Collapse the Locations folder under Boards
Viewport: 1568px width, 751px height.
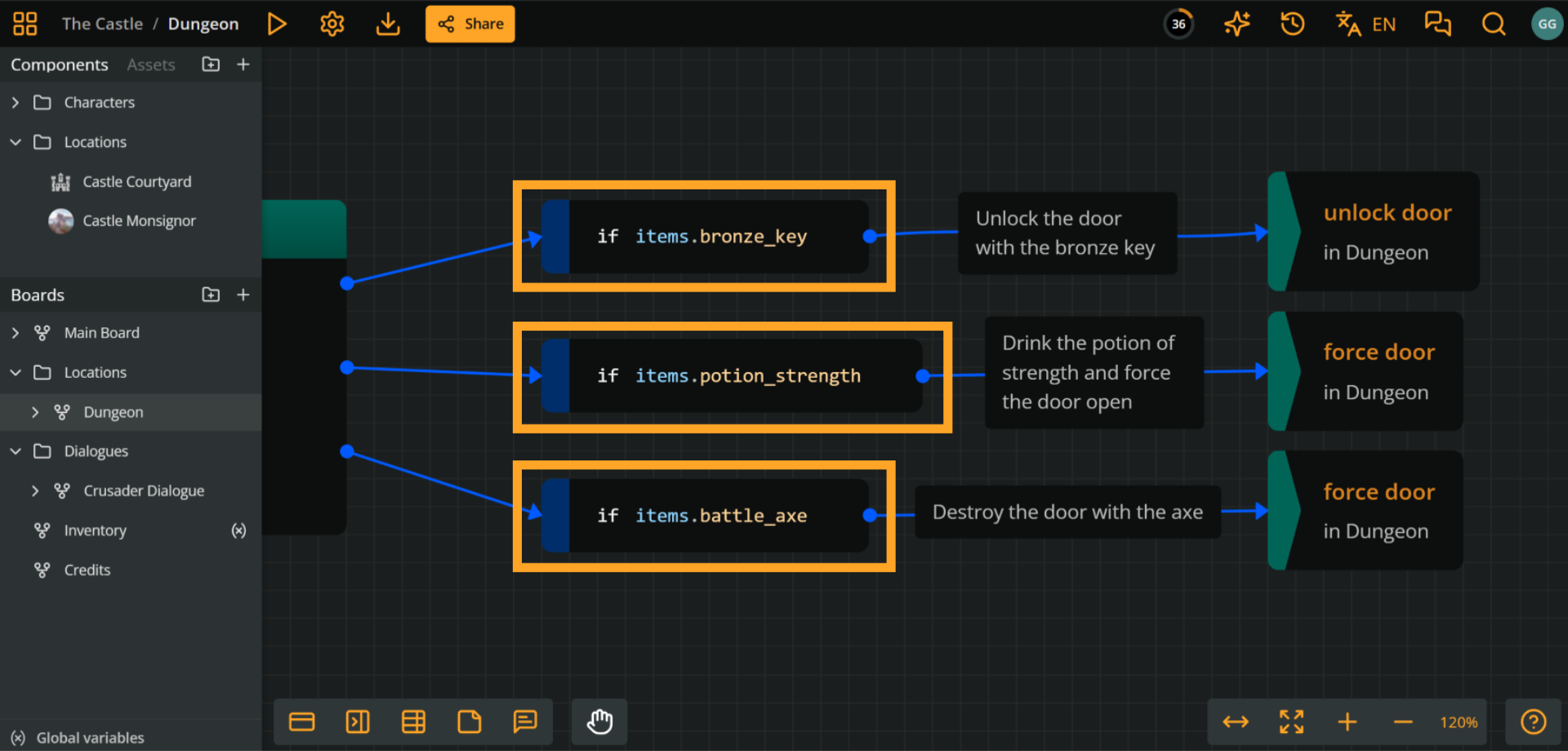tap(16, 372)
